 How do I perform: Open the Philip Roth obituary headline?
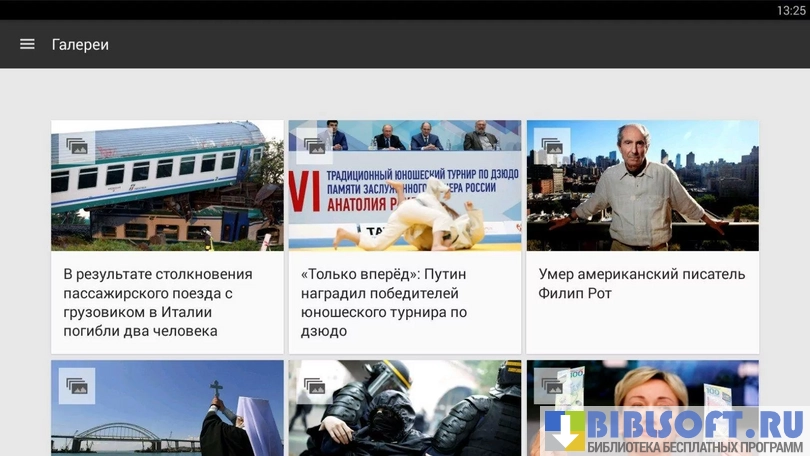[x=641, y=284]
